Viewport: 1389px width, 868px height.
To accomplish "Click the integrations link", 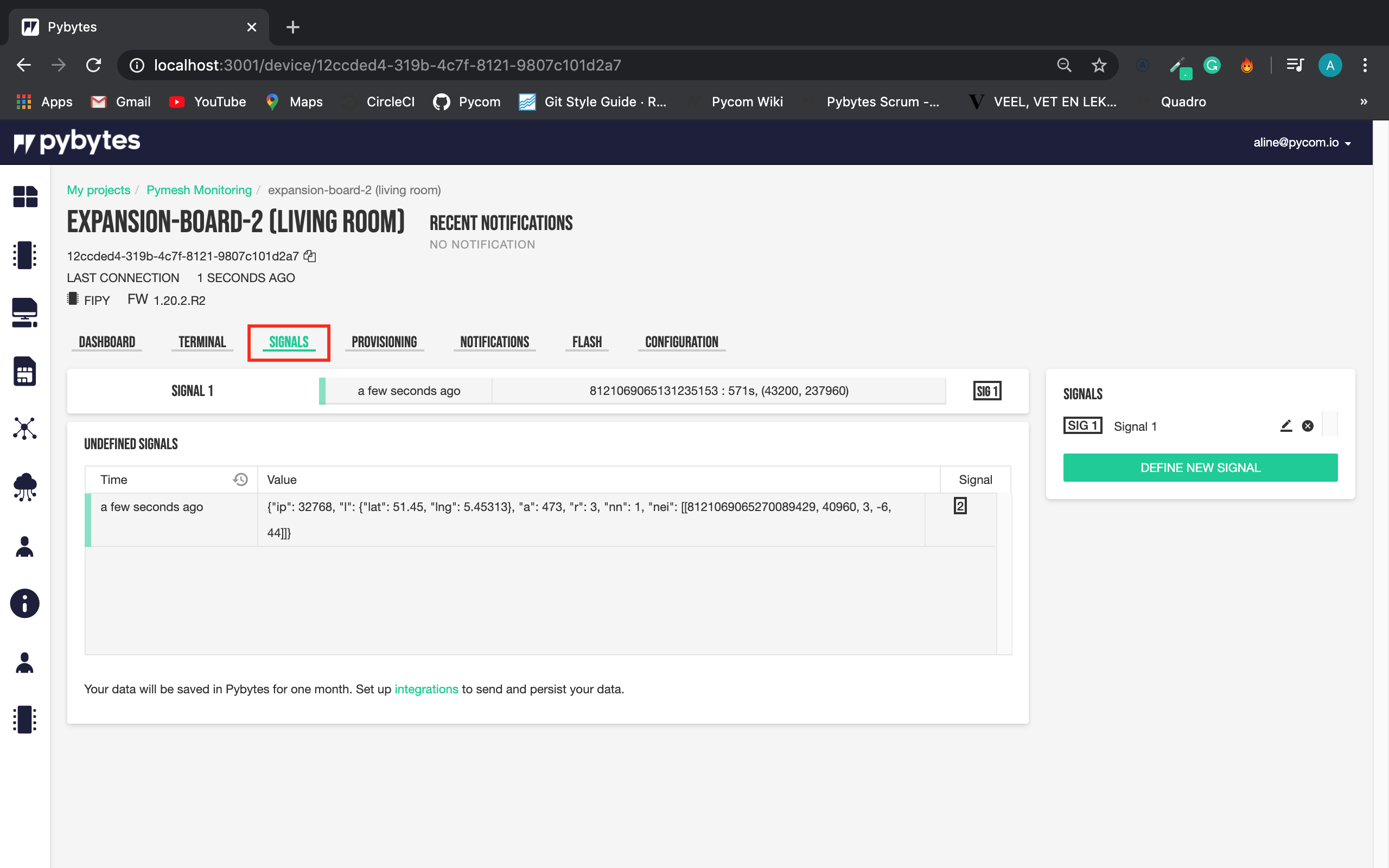I will (426, 689).
